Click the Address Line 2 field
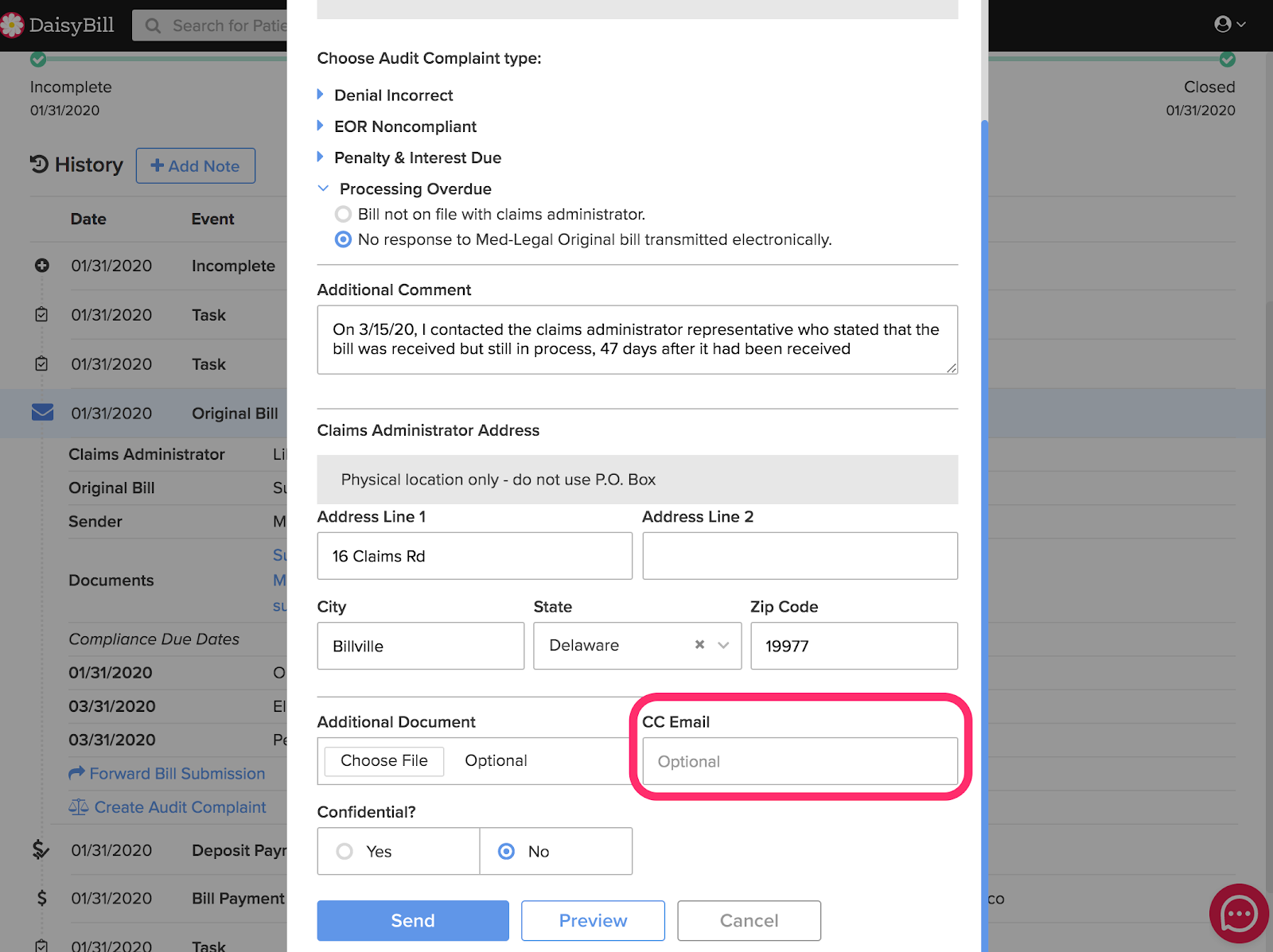This screenshot has width=1273, height=952. (800, 556)
